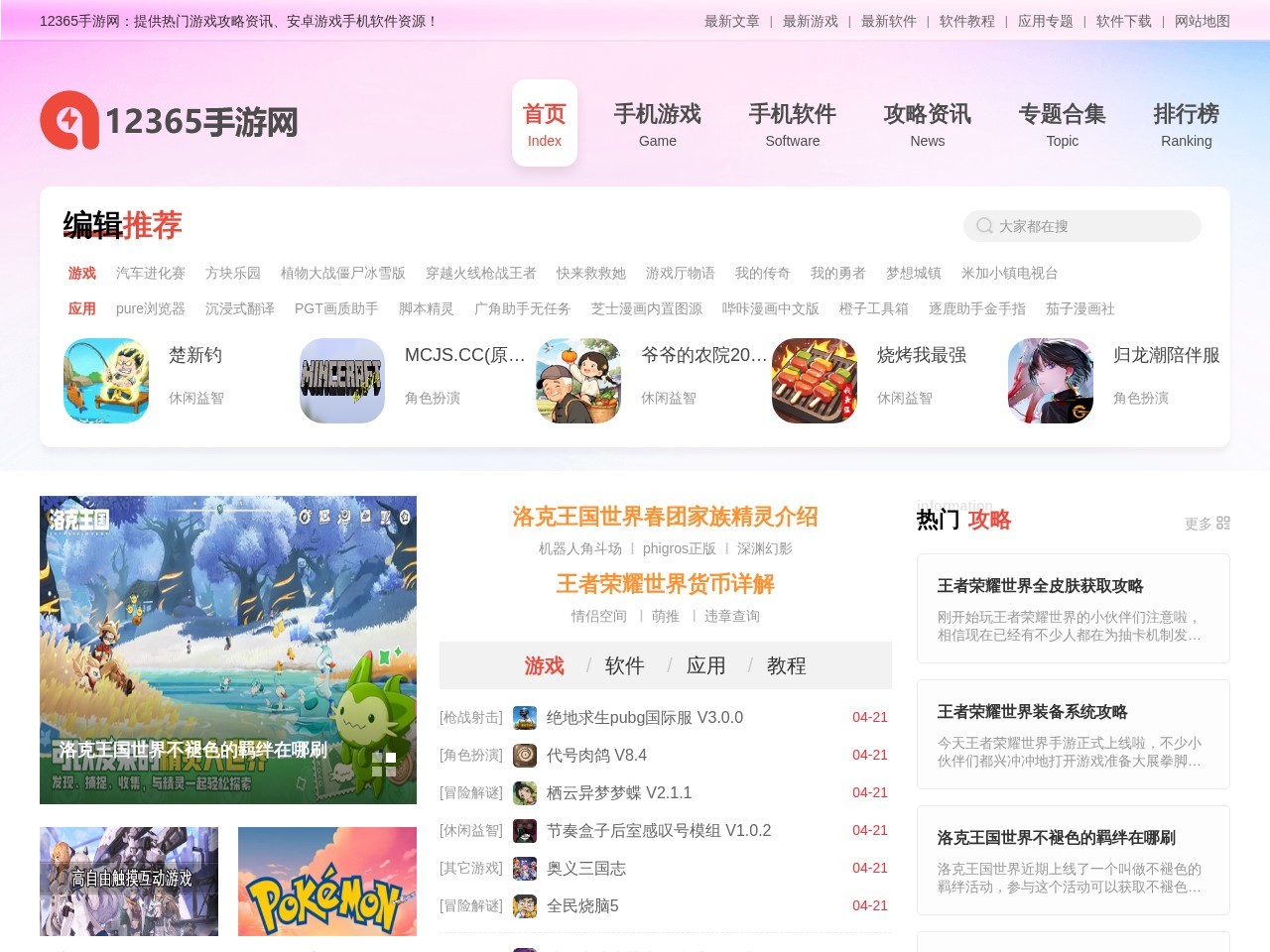Screen dimensions: 1270x952
Task: Click the 软件下载 link in top bar
Action: click(1123, 21)
